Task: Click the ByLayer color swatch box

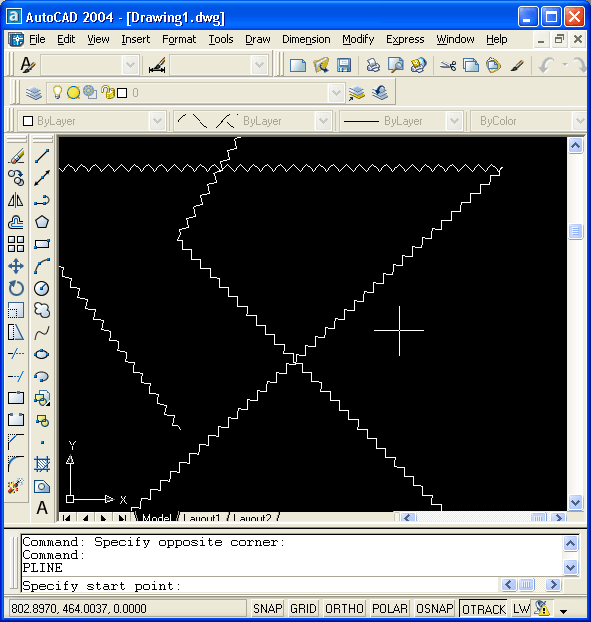Action: click(x=28, y=121)
